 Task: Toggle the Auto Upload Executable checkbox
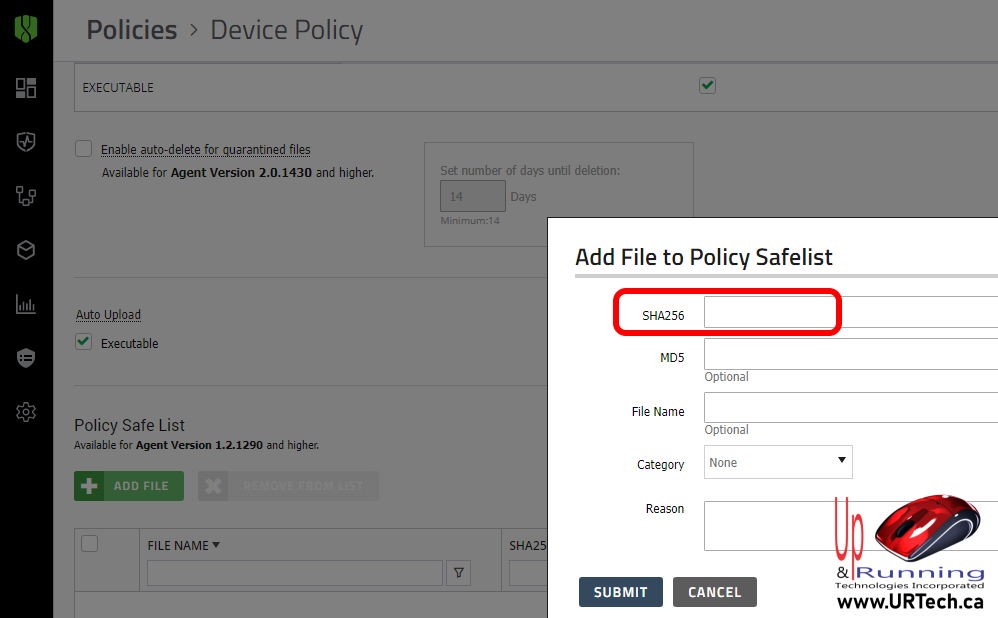coord(84,342)
